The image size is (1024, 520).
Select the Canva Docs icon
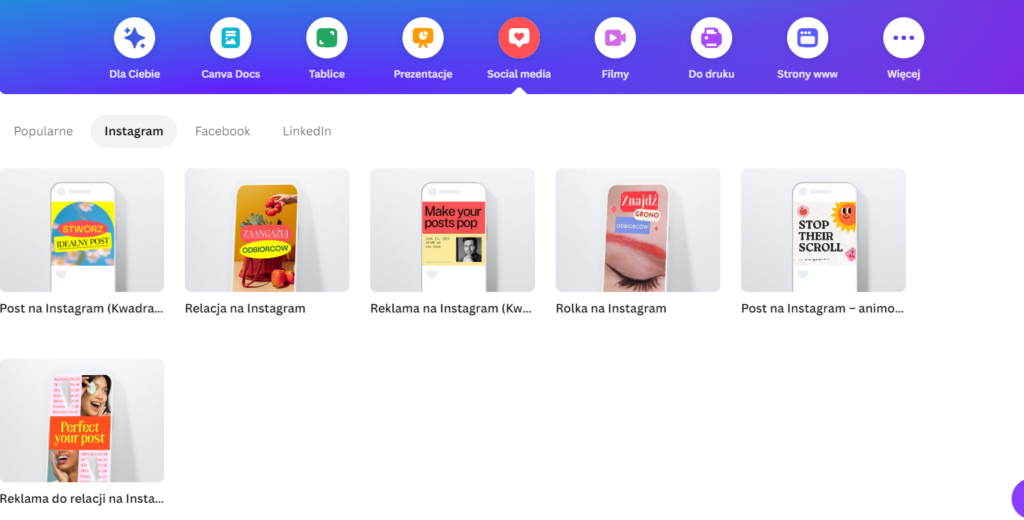coord(230,38)
